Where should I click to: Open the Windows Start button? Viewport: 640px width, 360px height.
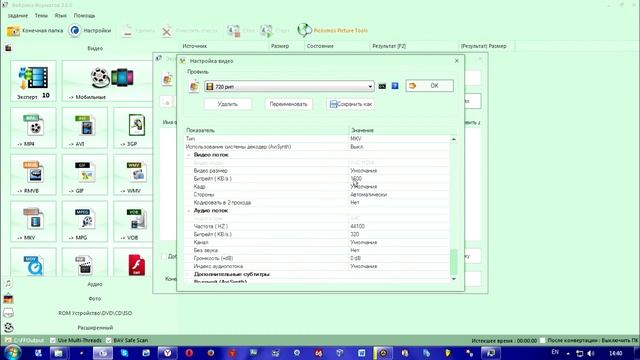pos(11,353)
